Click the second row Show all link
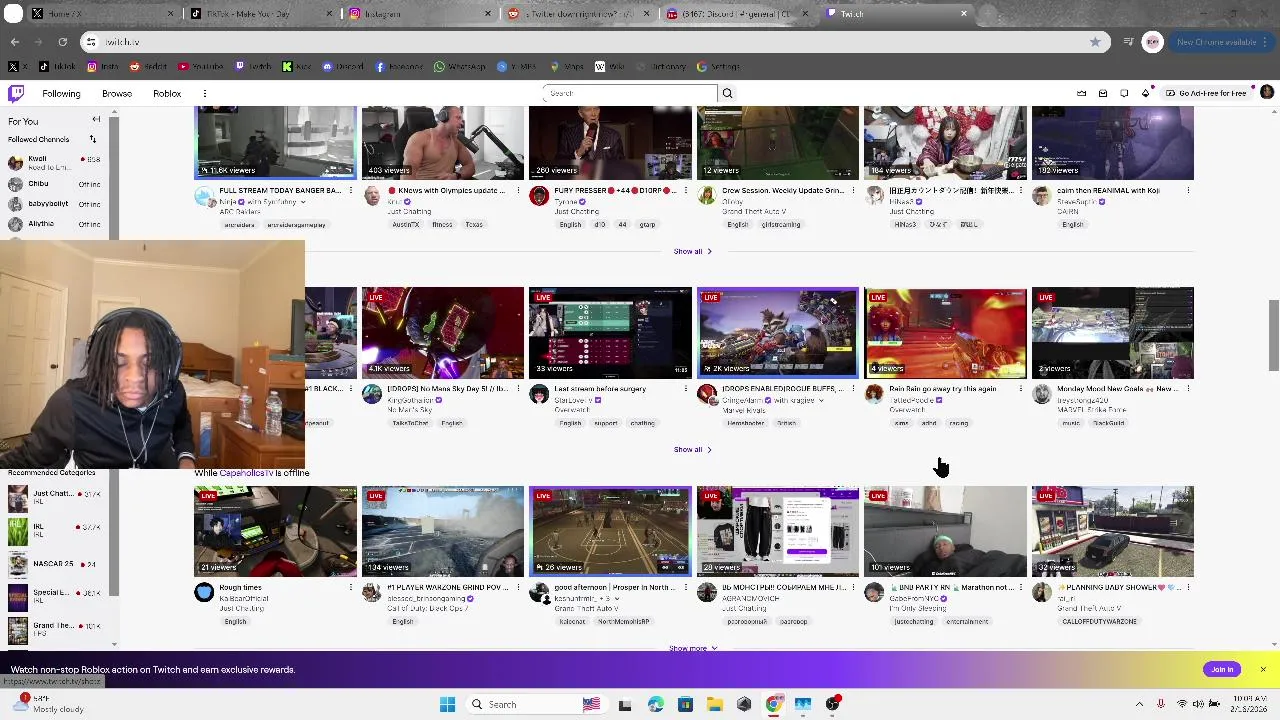 [693, 449]
